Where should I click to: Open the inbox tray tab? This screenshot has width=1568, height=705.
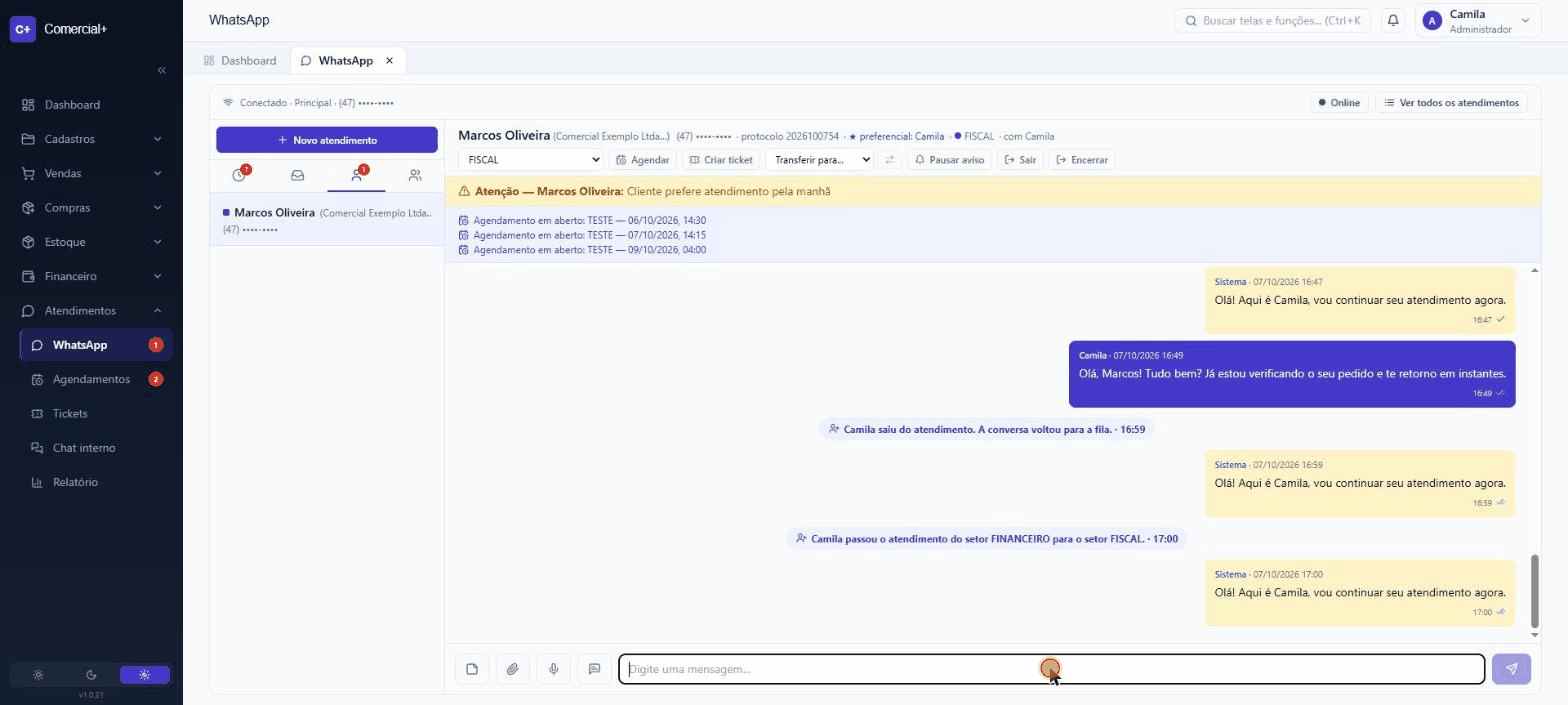click(x=297, y=175)
